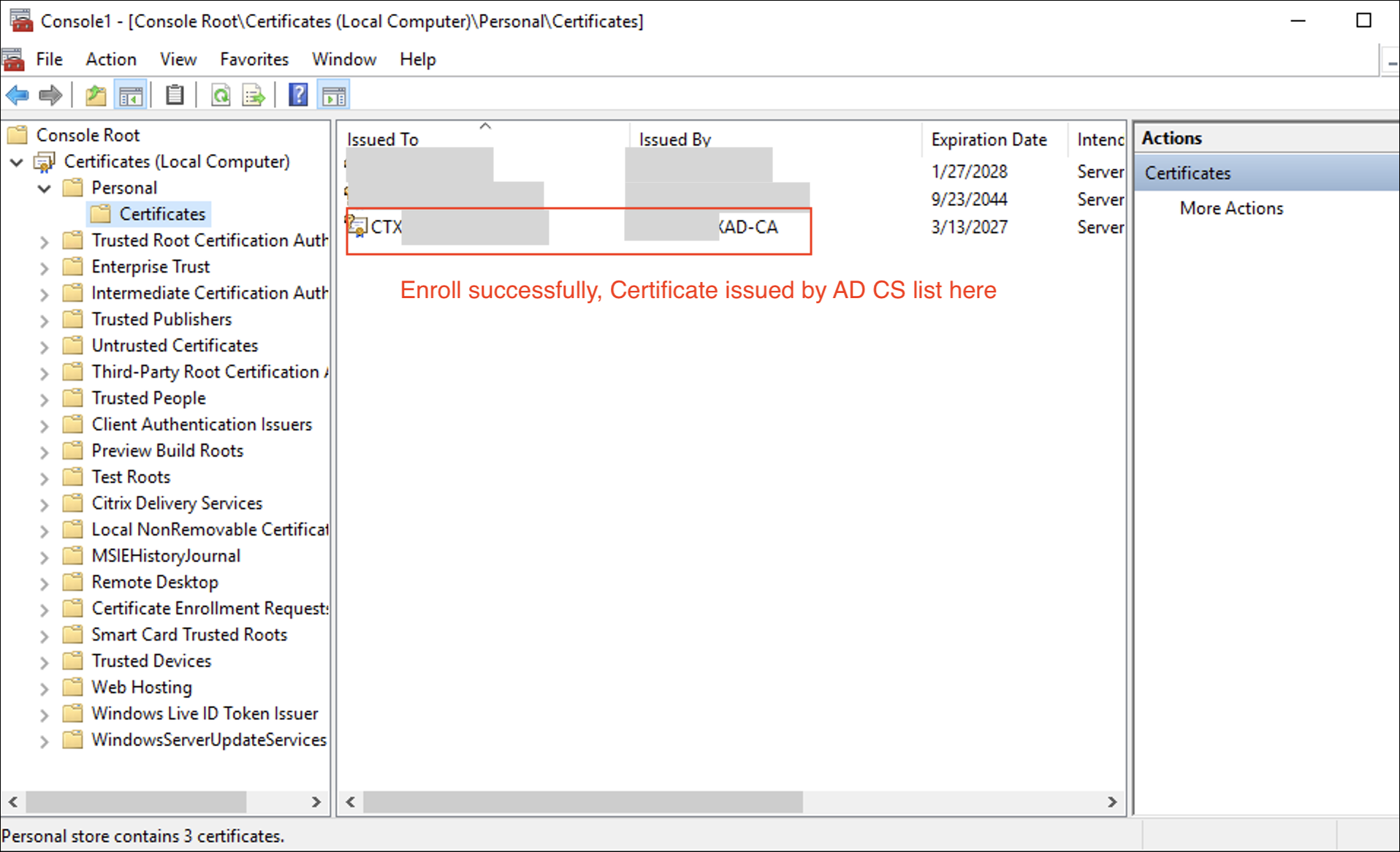Click the Up One Level folder icon
This screenshot has height=852, width=1400.
(x=96, y=95)
